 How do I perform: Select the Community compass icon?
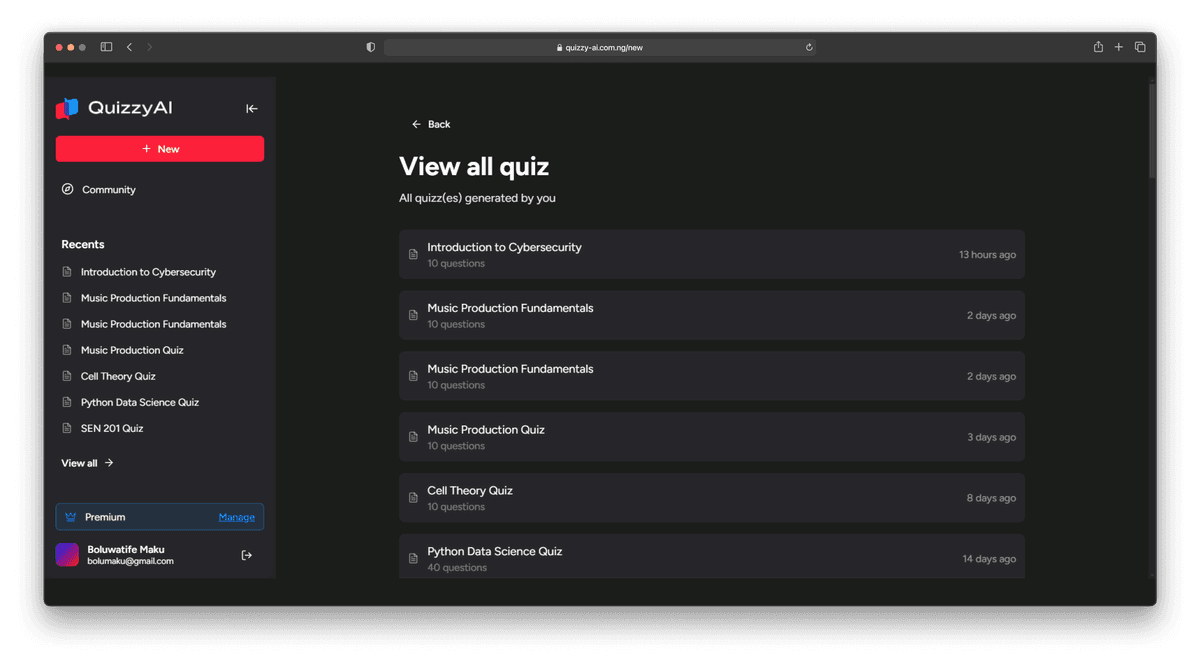[68, 189]
